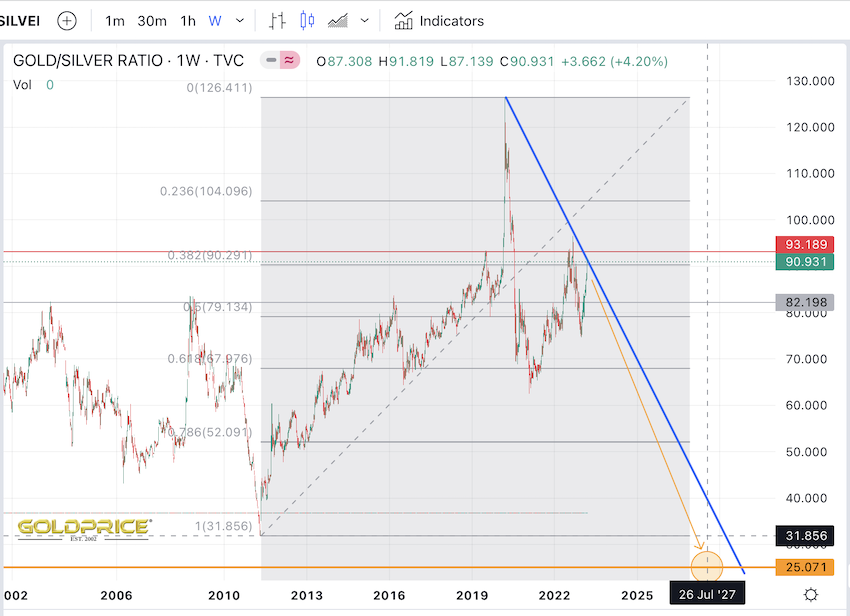
Task: Select the bars chart style icon
Action: pos(278,20)
